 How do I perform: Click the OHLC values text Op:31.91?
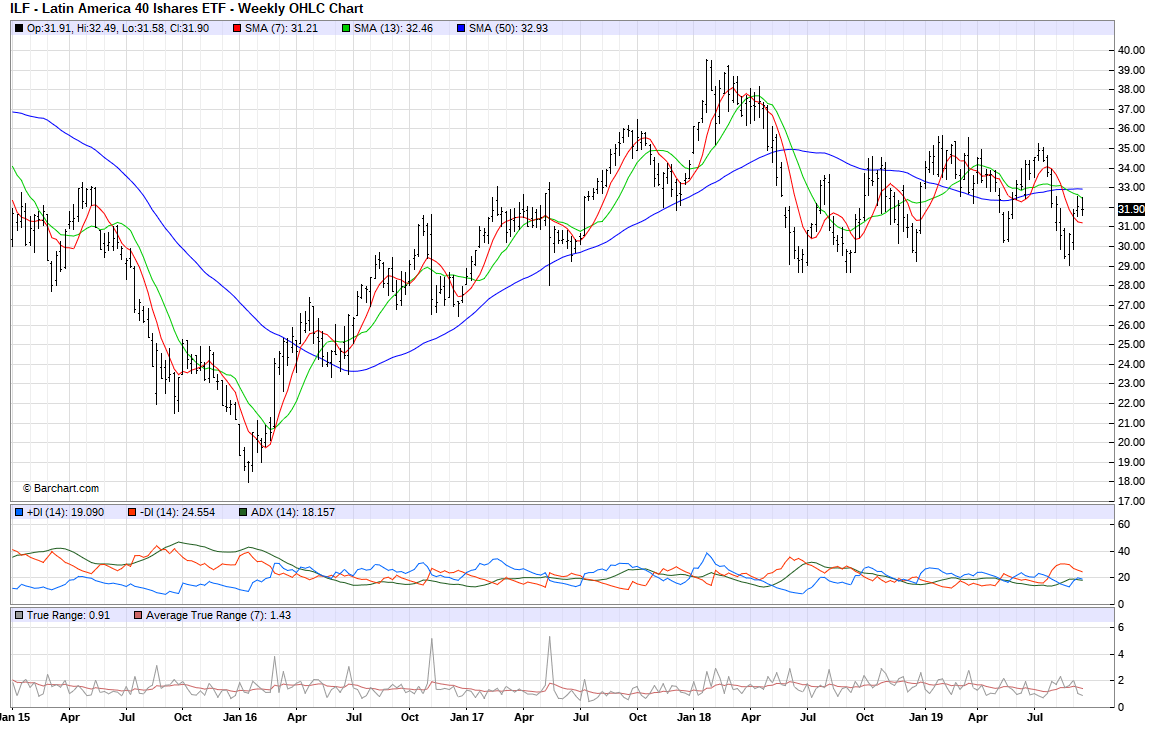118,28
